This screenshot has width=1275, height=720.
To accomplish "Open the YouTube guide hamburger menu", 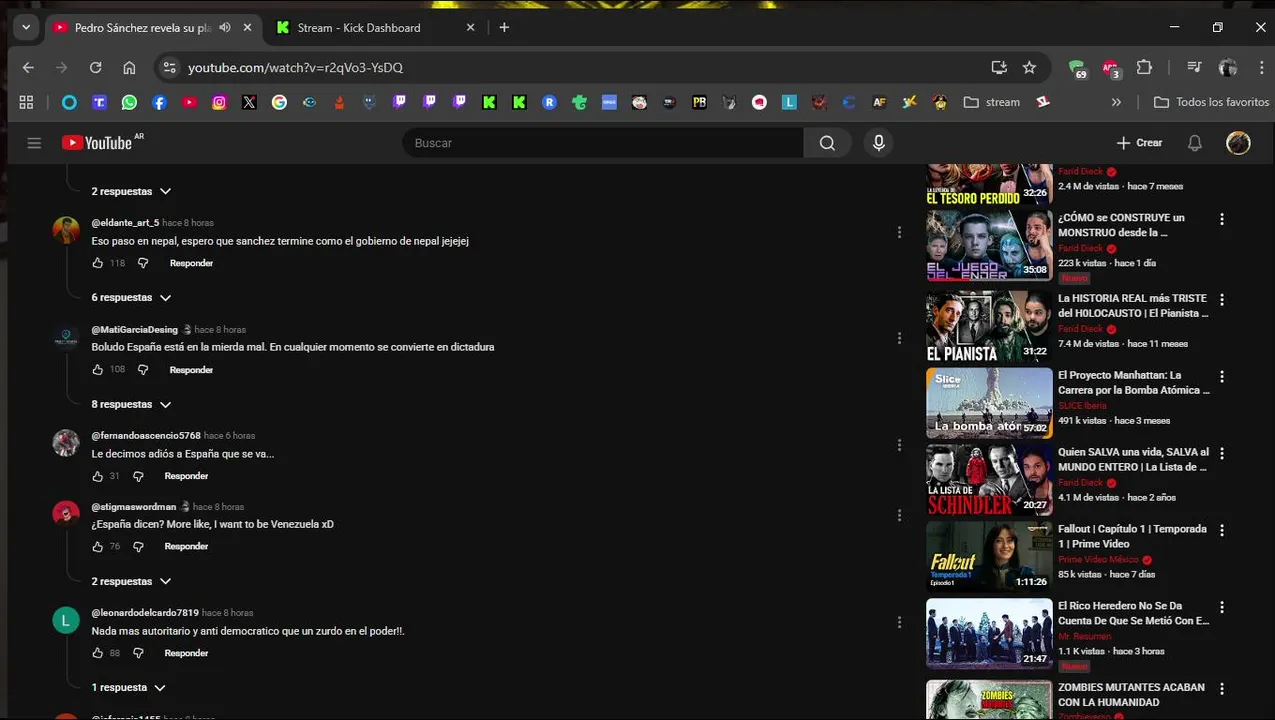I will point(34,143).
